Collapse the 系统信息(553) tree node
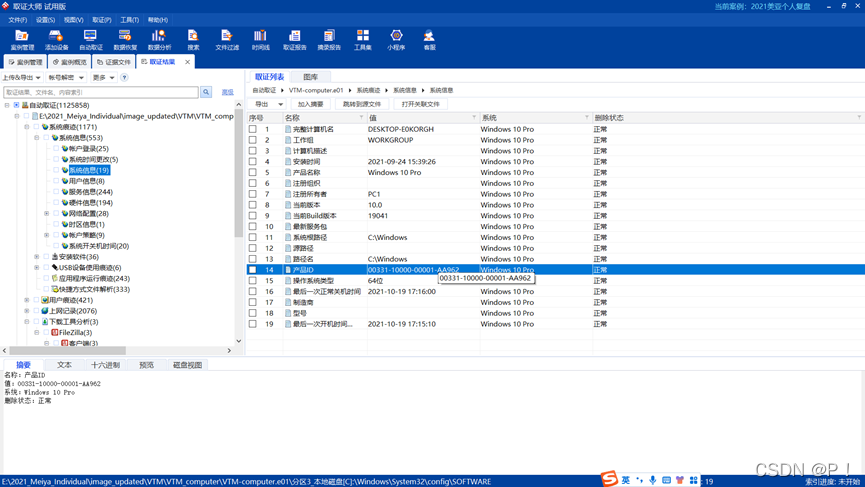This screenshot has height=487, width=865. tap(36, 138)
